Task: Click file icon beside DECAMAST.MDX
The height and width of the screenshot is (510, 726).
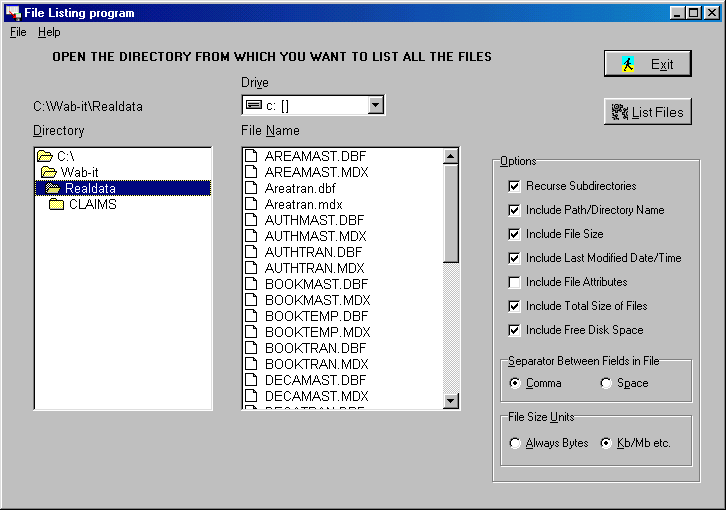Action: point(251,396)
